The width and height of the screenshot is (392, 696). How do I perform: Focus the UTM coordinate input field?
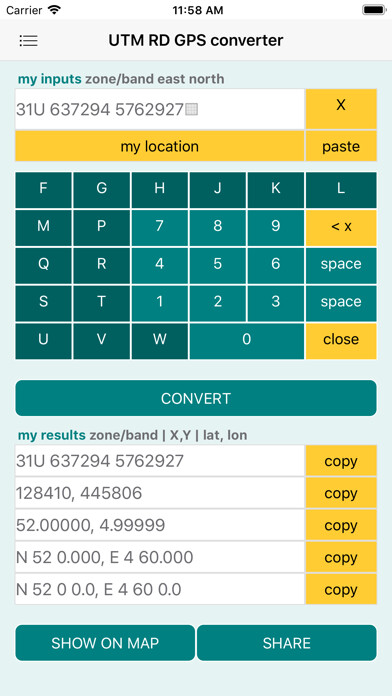160,109
